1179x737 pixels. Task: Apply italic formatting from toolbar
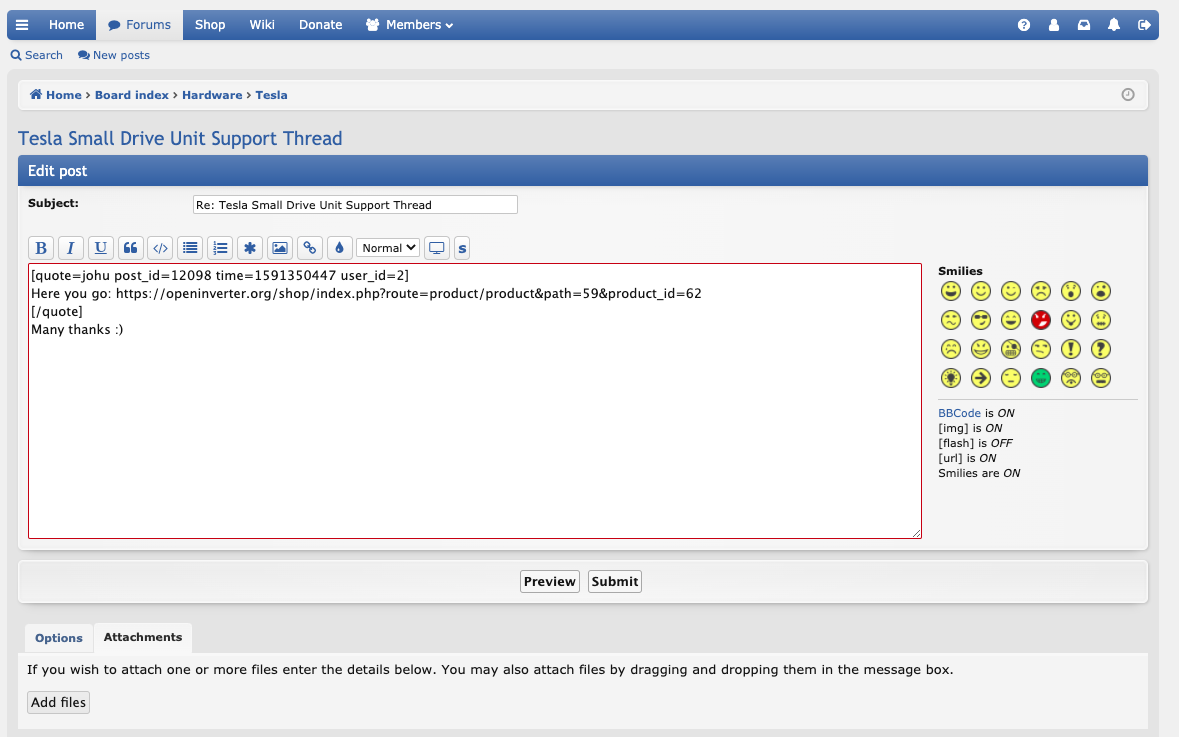point(71,248)
